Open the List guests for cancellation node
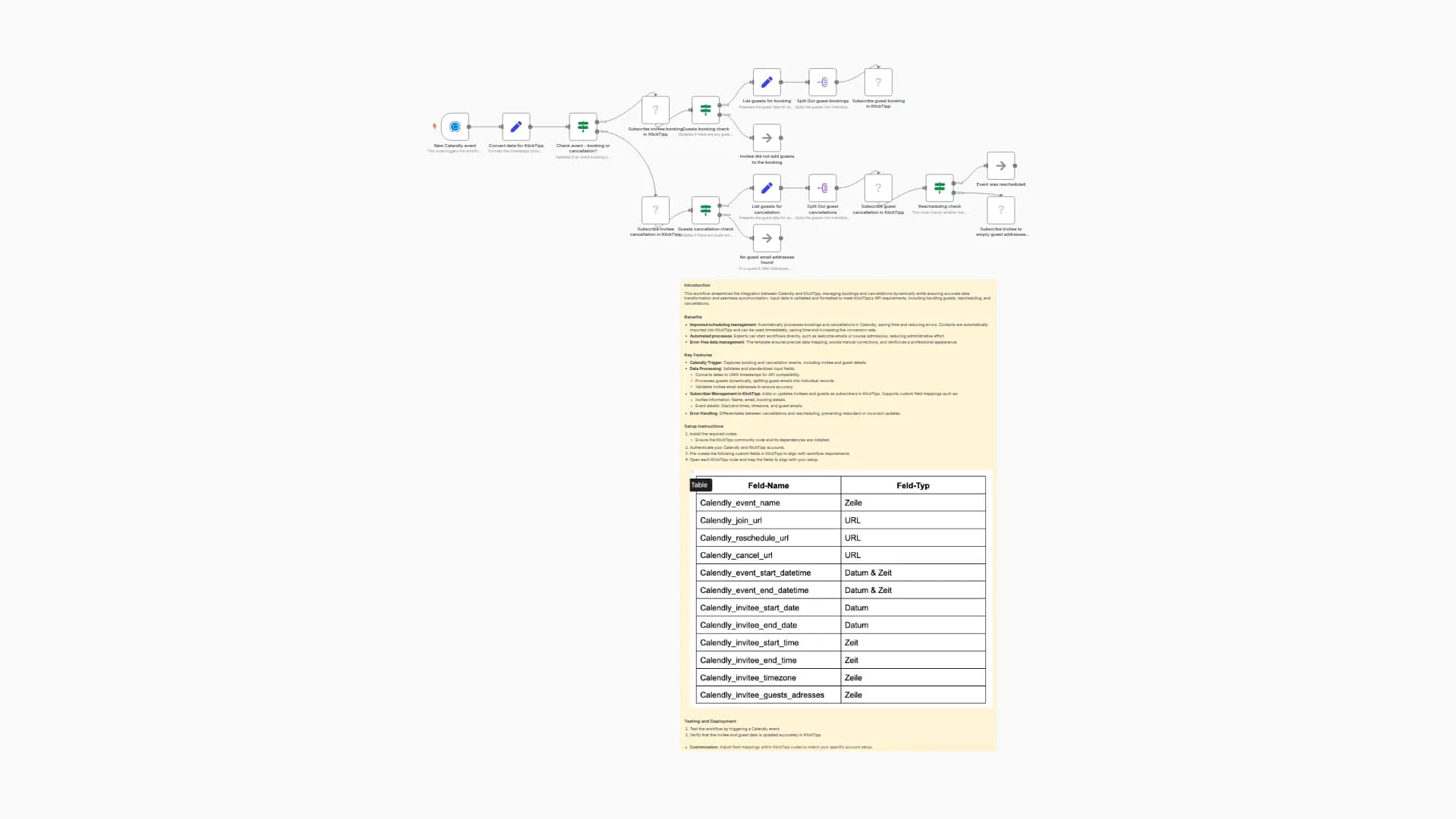 click(767, 188)
